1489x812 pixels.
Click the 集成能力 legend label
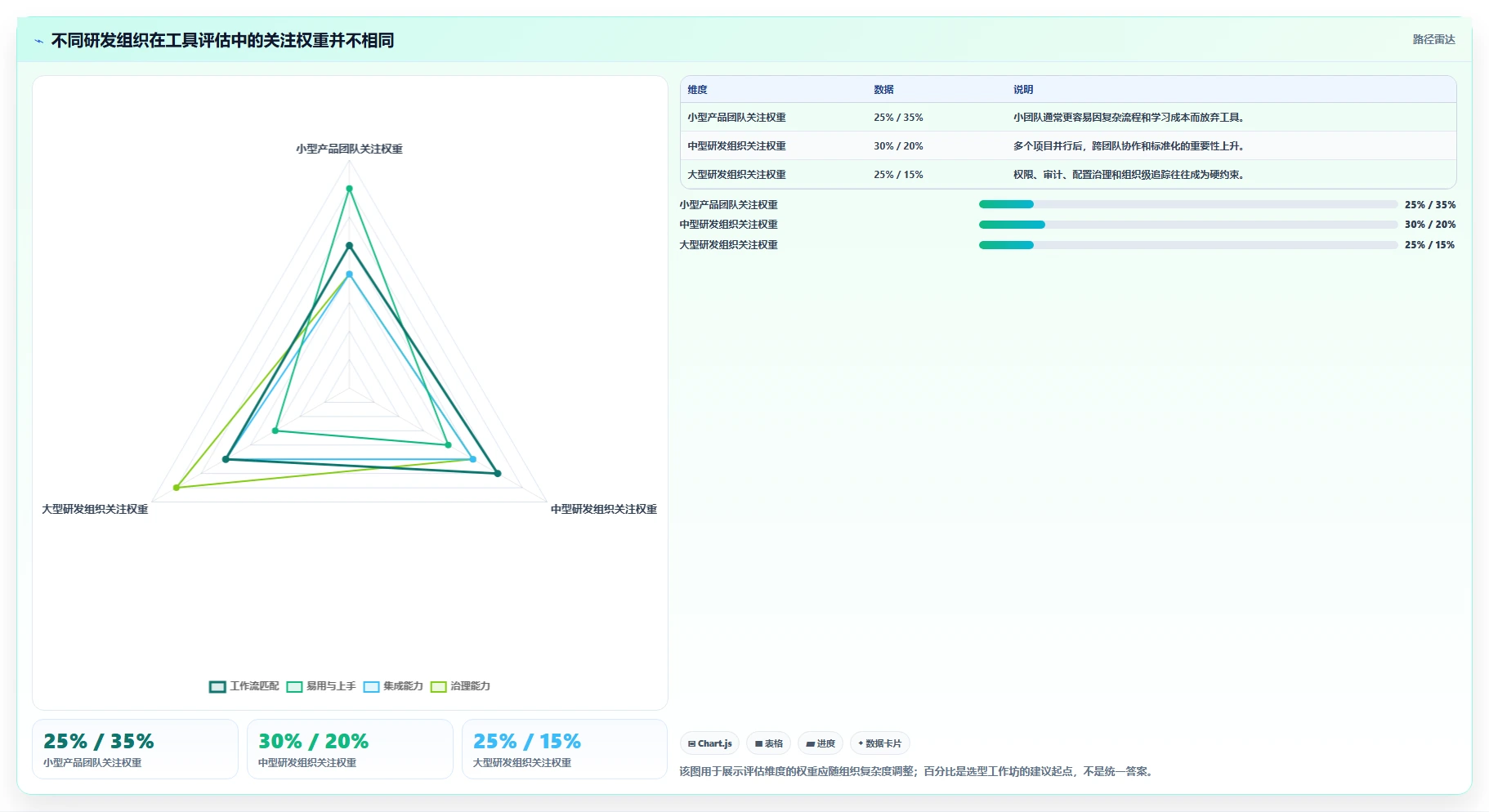(403, 686)
